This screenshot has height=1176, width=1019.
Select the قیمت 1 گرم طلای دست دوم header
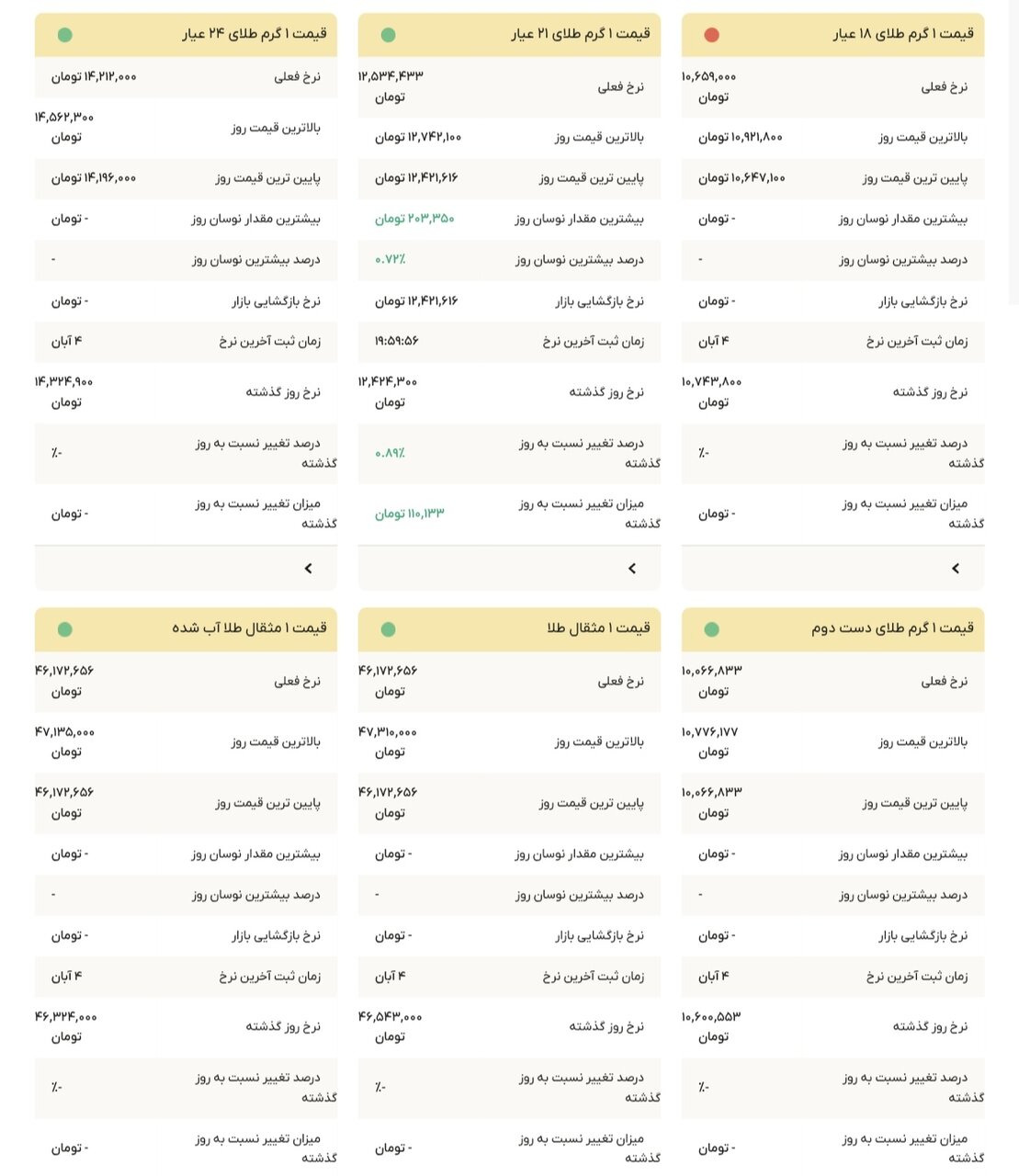coord(834,629)
